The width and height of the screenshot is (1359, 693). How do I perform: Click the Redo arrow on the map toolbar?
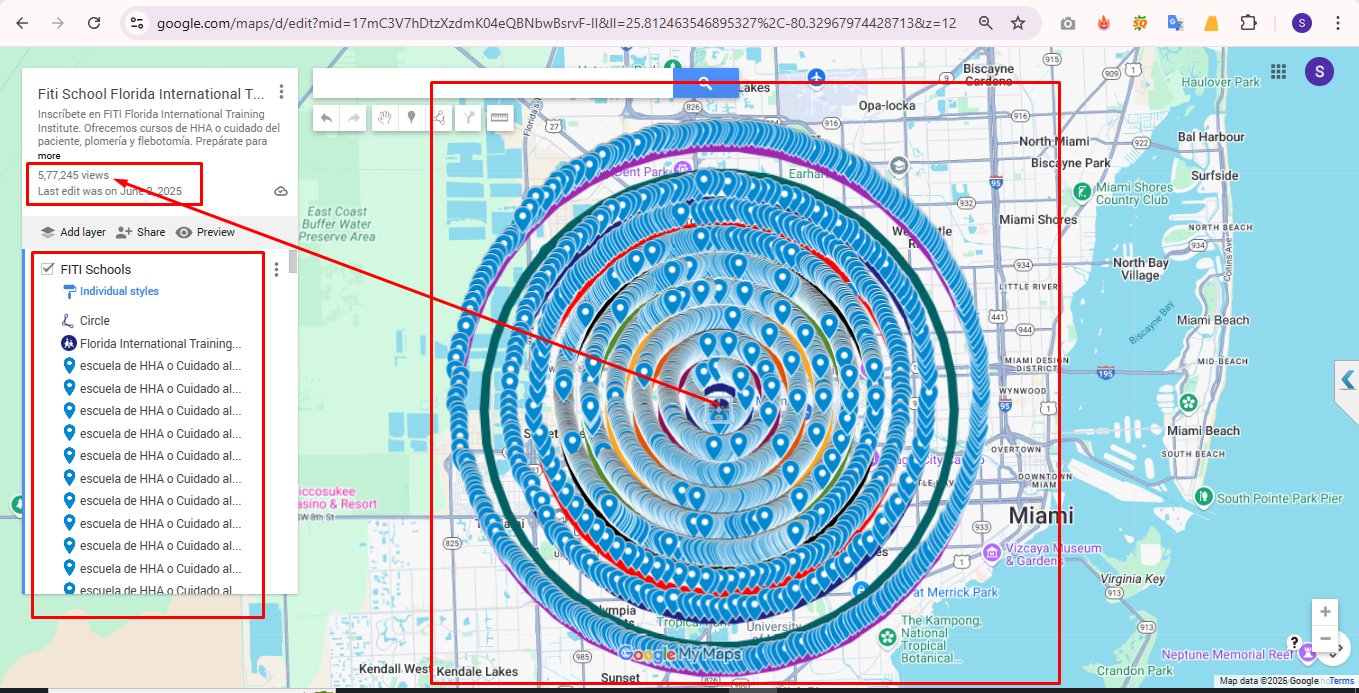point(353,117)
